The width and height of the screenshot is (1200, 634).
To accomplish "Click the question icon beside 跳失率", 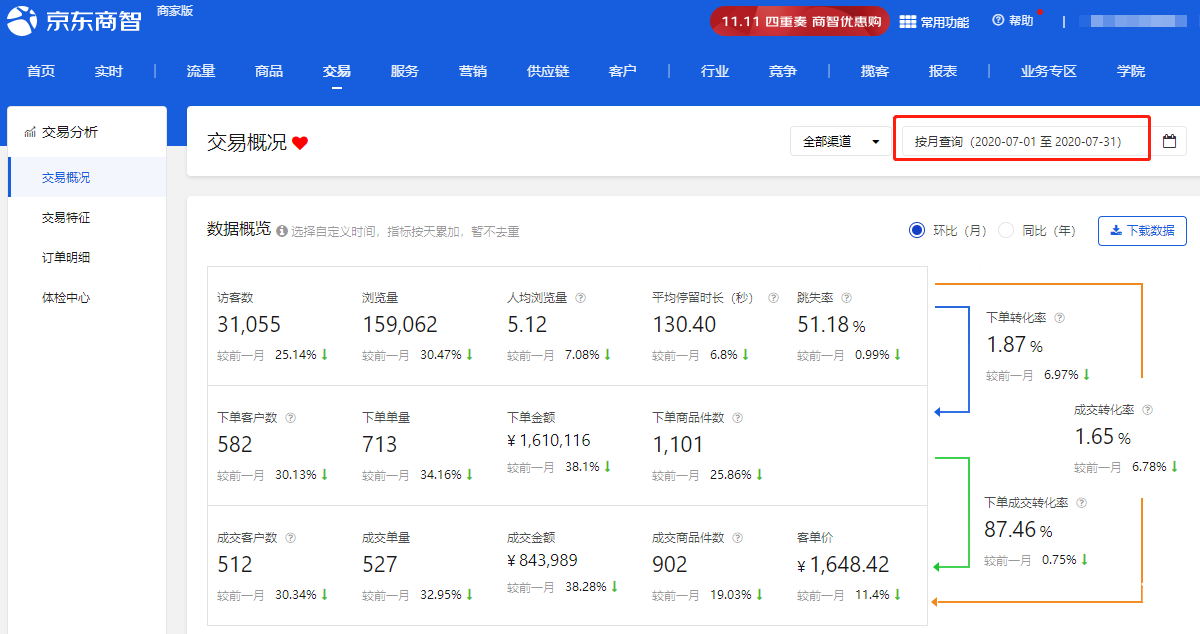I will coord(845,297).
